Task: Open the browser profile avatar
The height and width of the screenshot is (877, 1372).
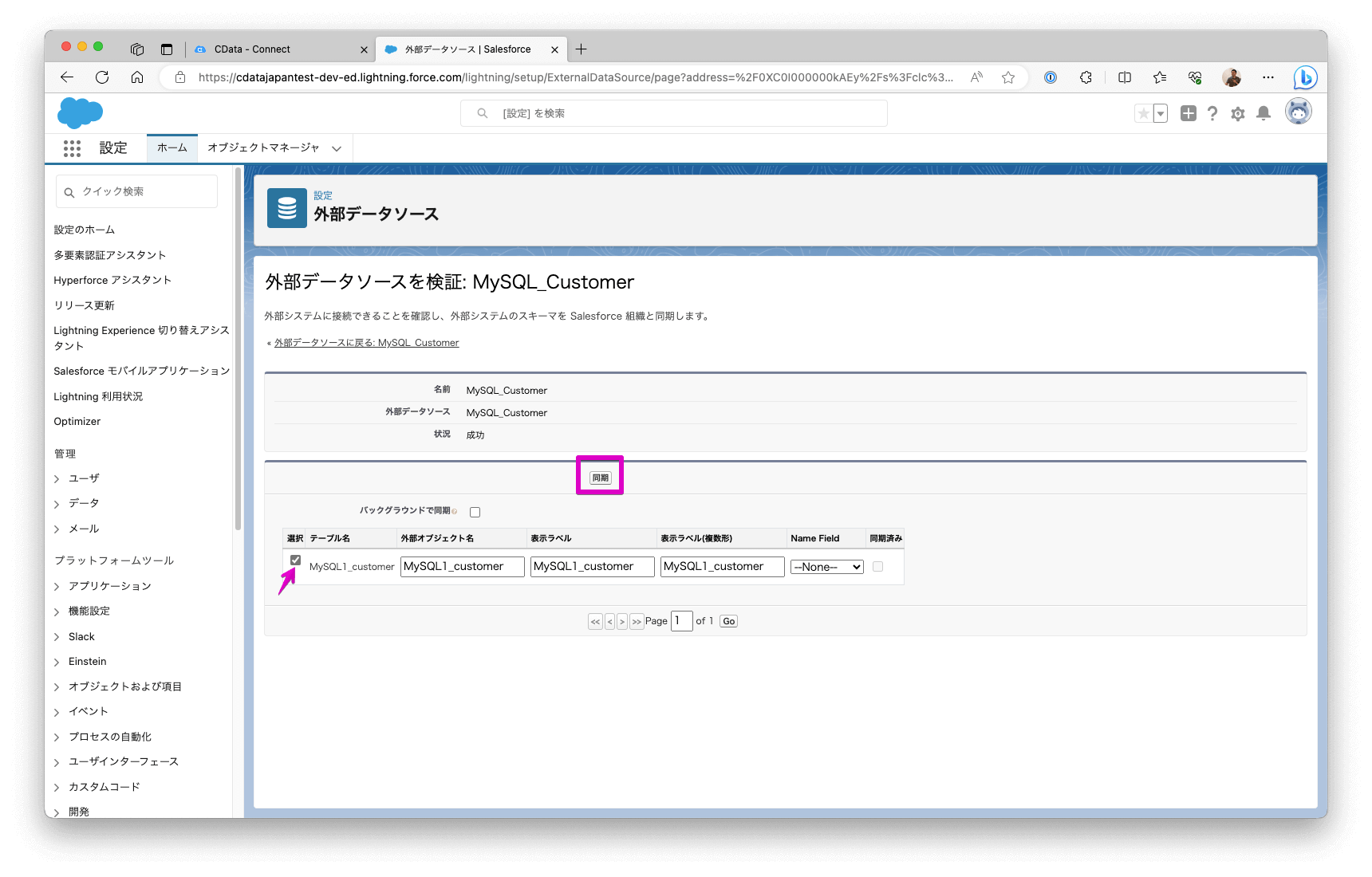Action: 1232,77
